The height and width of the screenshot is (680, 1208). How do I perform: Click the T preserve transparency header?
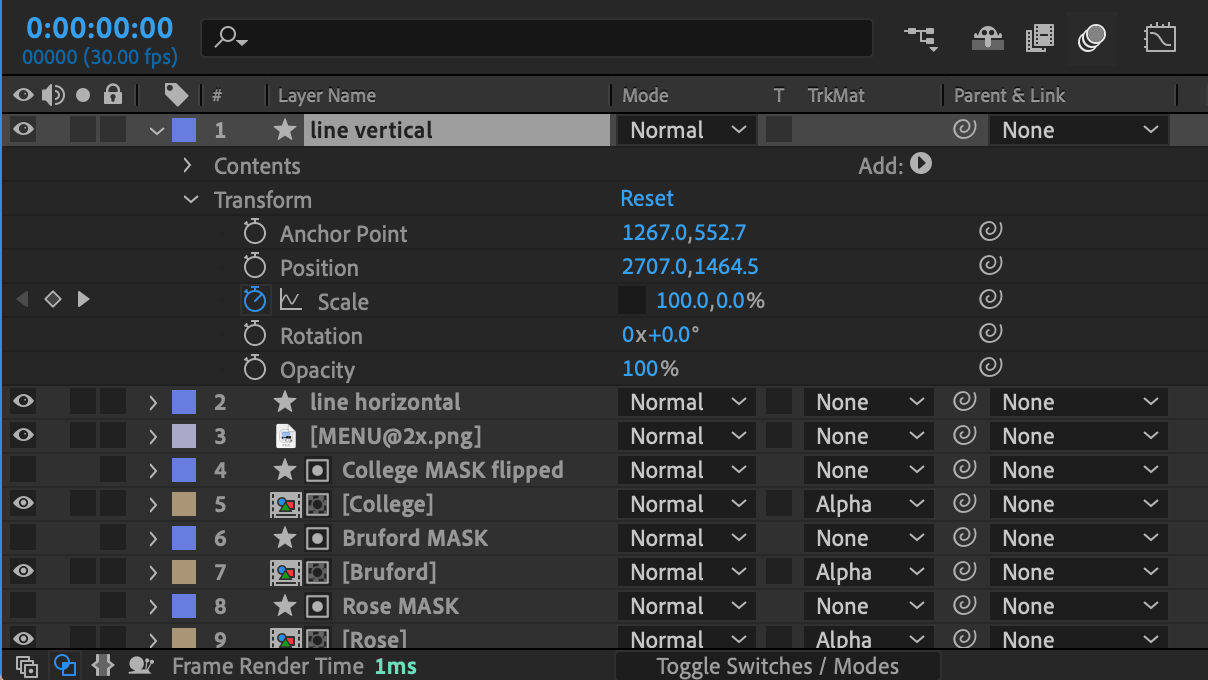779,96
